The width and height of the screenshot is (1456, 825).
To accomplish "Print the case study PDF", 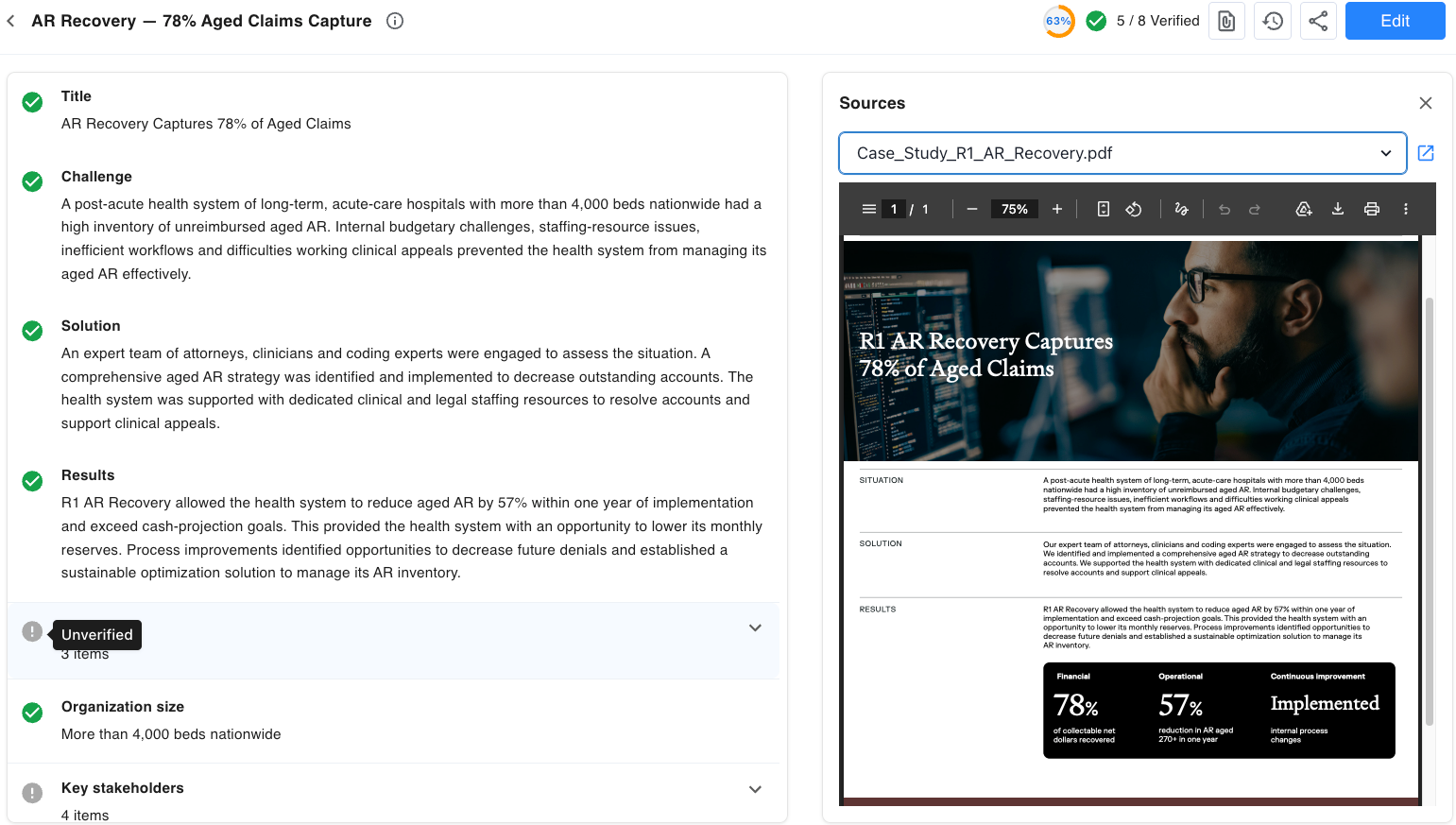I will [1372, 209].
